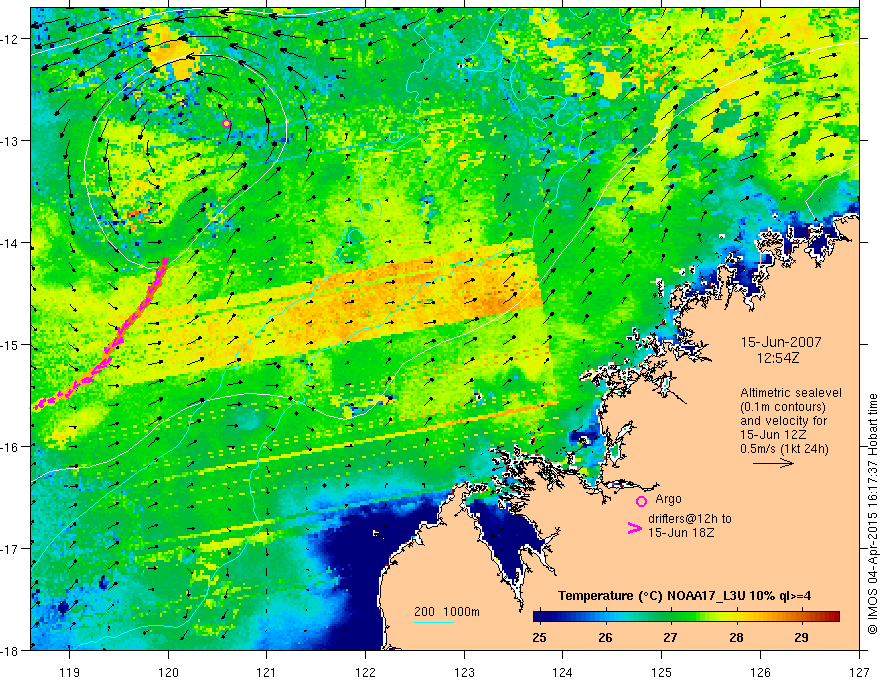Click longitude axis label 119

[x=70, y=672]
